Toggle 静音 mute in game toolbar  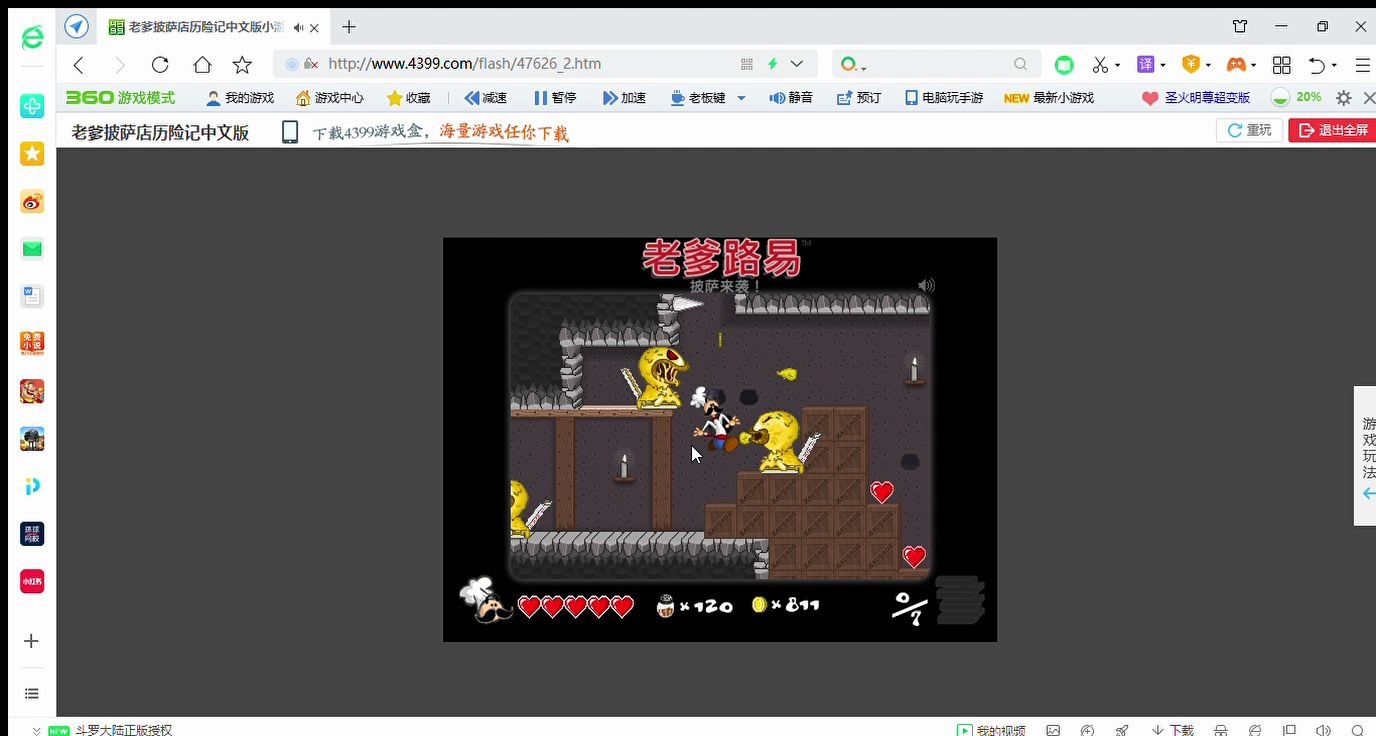coord(791,98)
